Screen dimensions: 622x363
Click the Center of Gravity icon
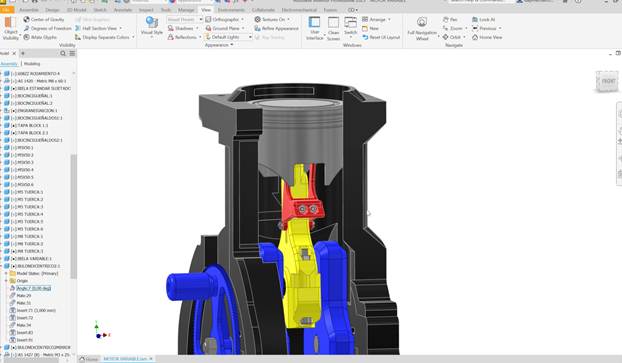pyautogui.click(x=27, y=19)
